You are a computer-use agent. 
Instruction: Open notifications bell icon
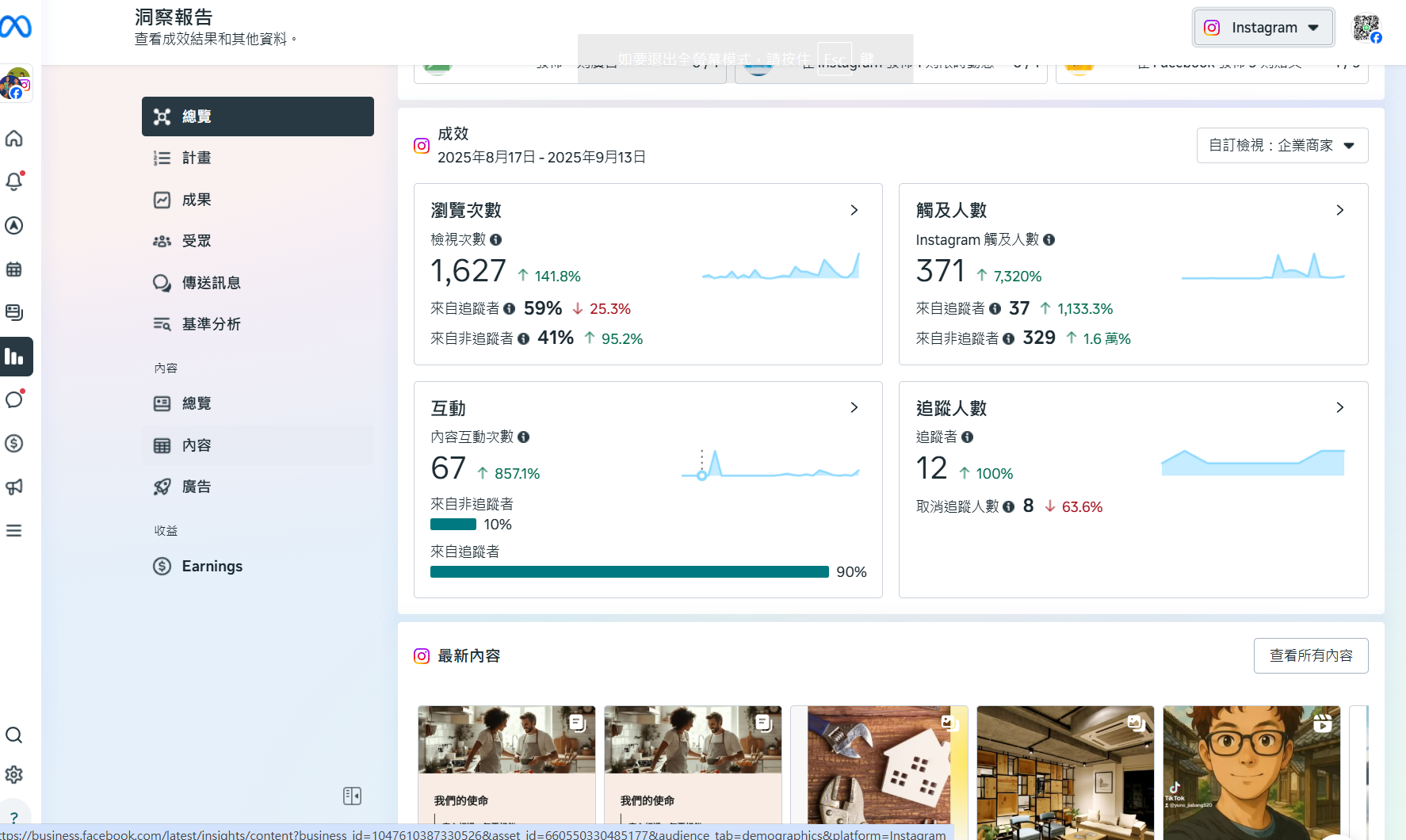(x=14, y=181)
